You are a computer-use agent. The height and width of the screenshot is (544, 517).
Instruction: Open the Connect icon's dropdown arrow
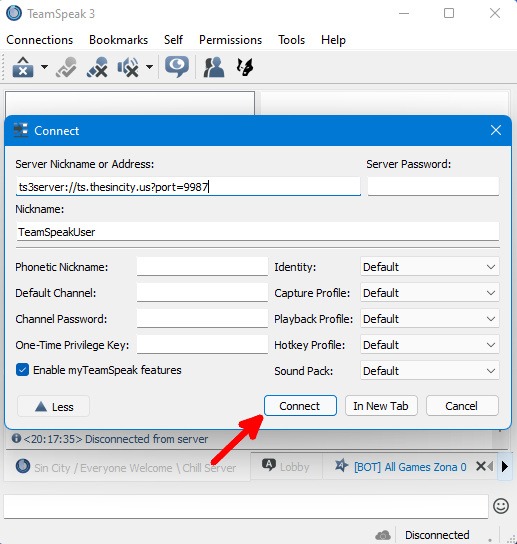click(x=44, y=67)
